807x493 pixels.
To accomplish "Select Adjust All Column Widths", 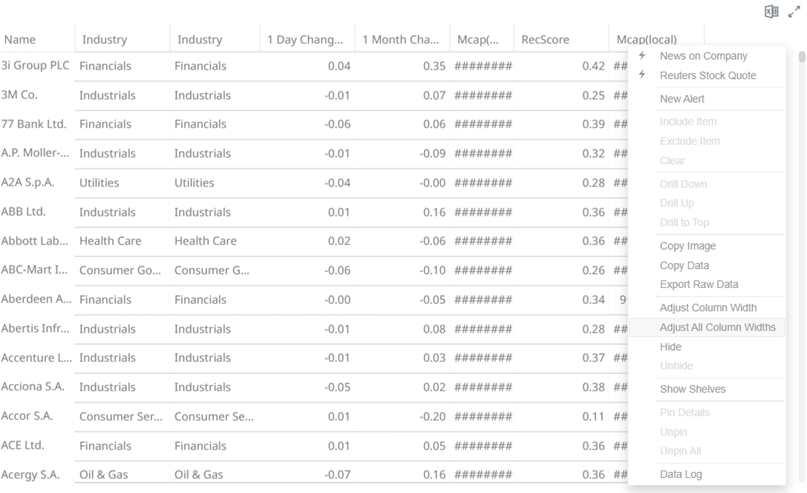I will point(717,327).
